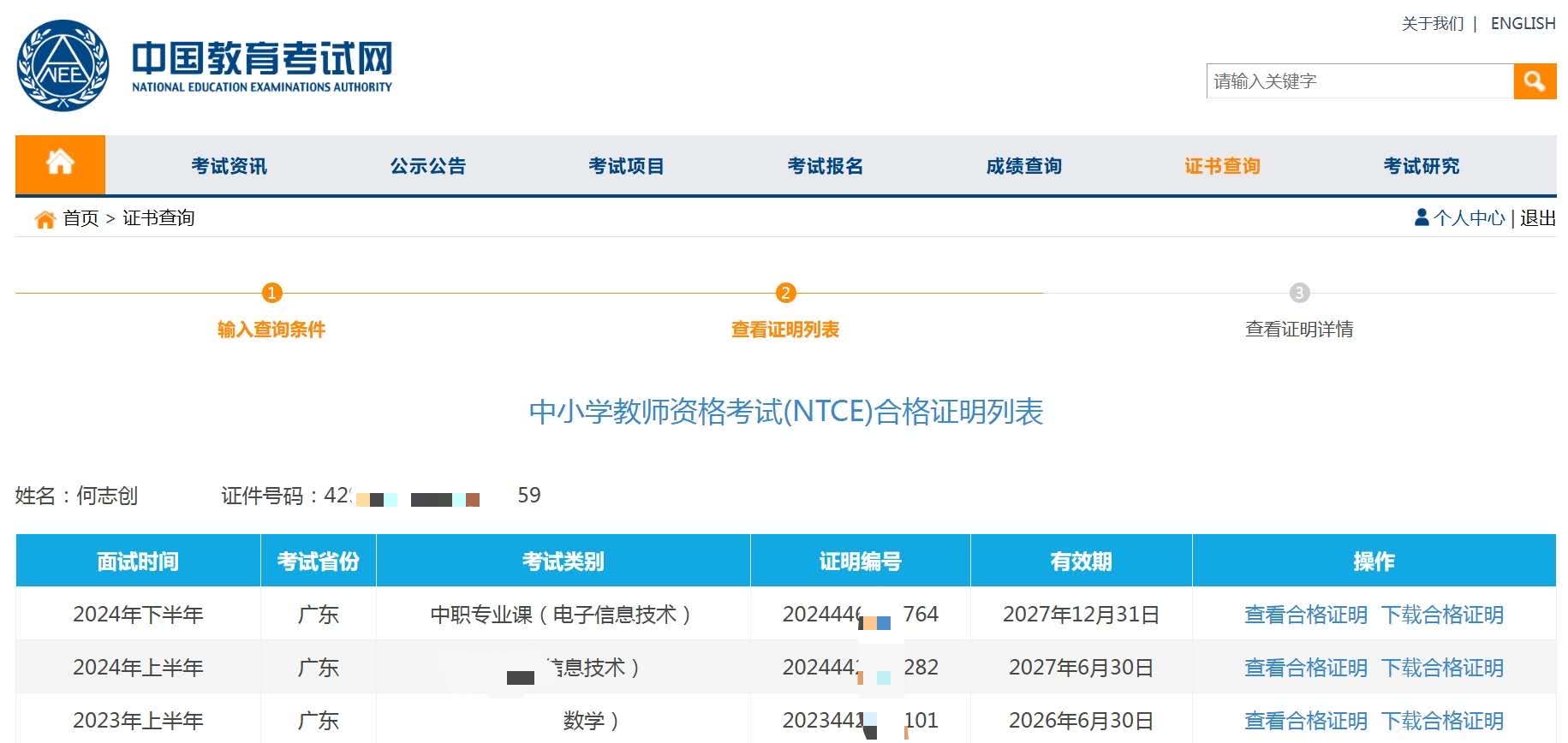Select the 2027年12月31日 validity cell
The height and width of the screenshot is (743, 1568).
[1082, 615]
